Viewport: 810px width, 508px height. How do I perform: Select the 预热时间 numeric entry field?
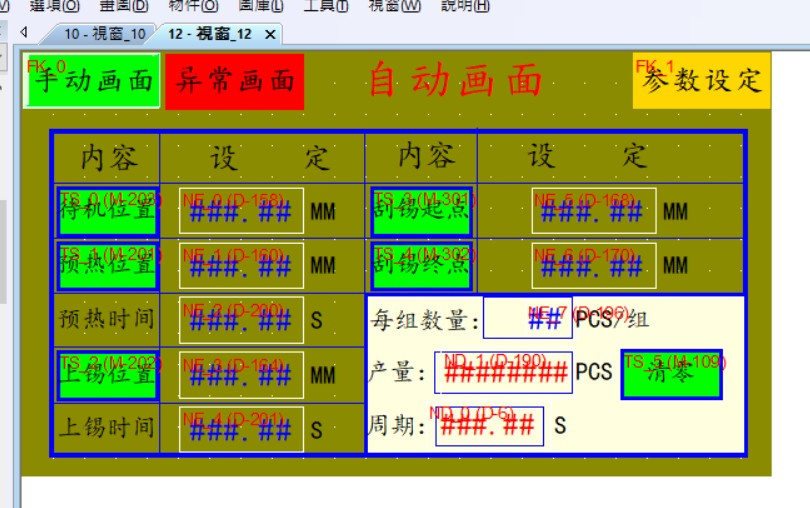(241, 320)
